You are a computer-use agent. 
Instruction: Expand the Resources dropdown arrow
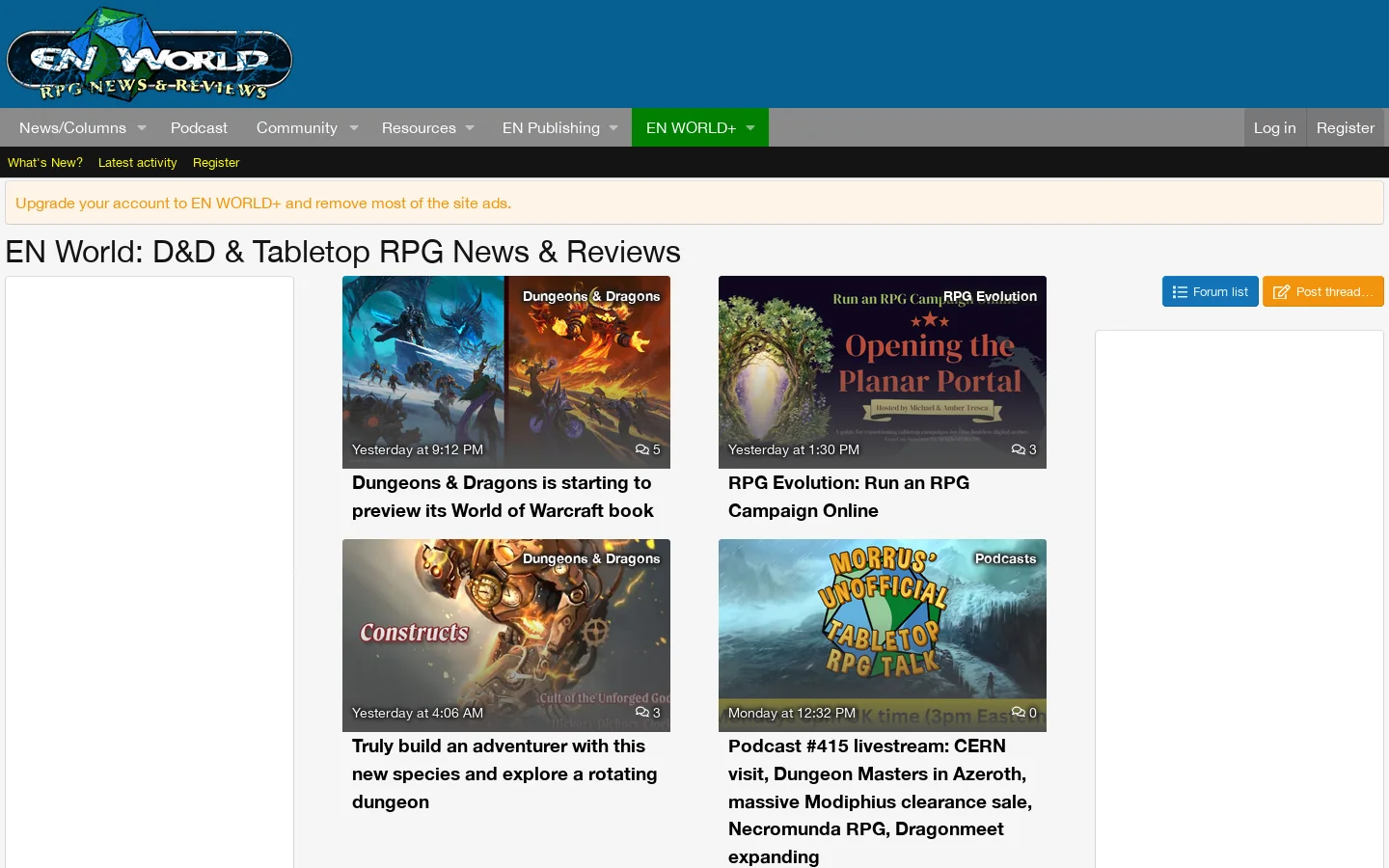(470, 127)
